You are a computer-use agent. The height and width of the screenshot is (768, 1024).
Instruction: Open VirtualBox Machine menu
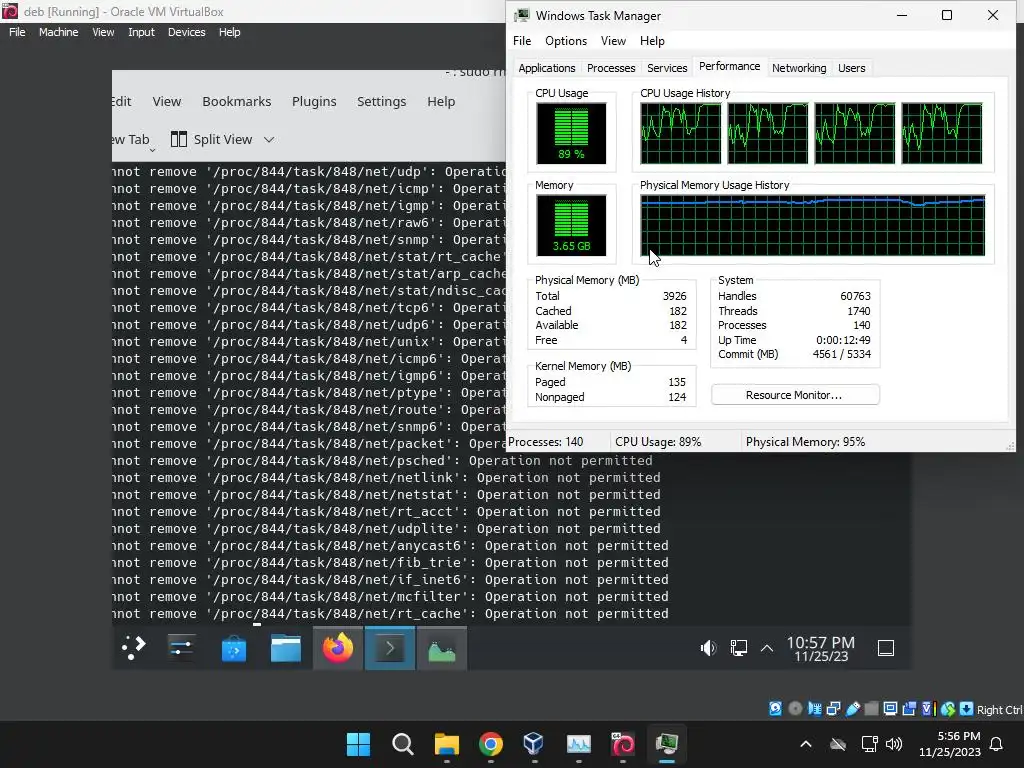click(58, 32)
